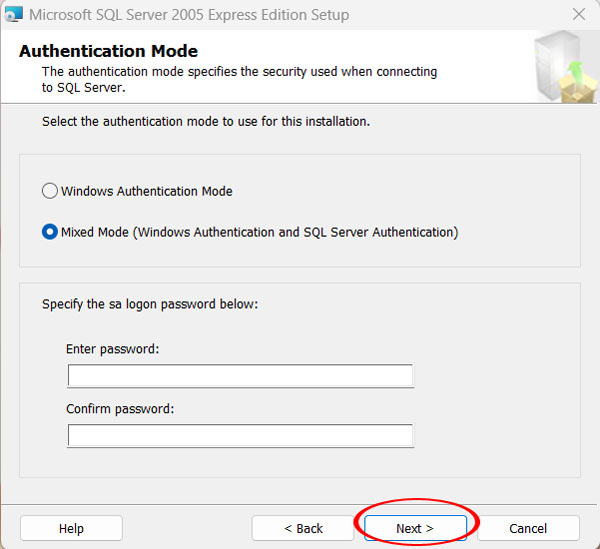Go back with the '< Back' button
The image size is (600, 549).
click(303, 528)
